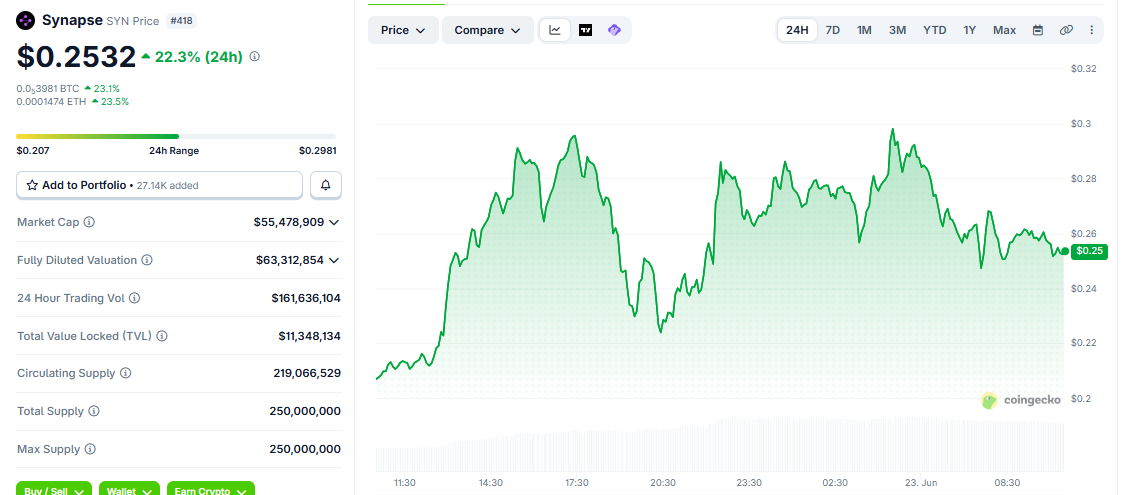Open 24 Hour Trading Vol info icon
This screenshot has width=1130, height=495.
click(x=135, y=298)
